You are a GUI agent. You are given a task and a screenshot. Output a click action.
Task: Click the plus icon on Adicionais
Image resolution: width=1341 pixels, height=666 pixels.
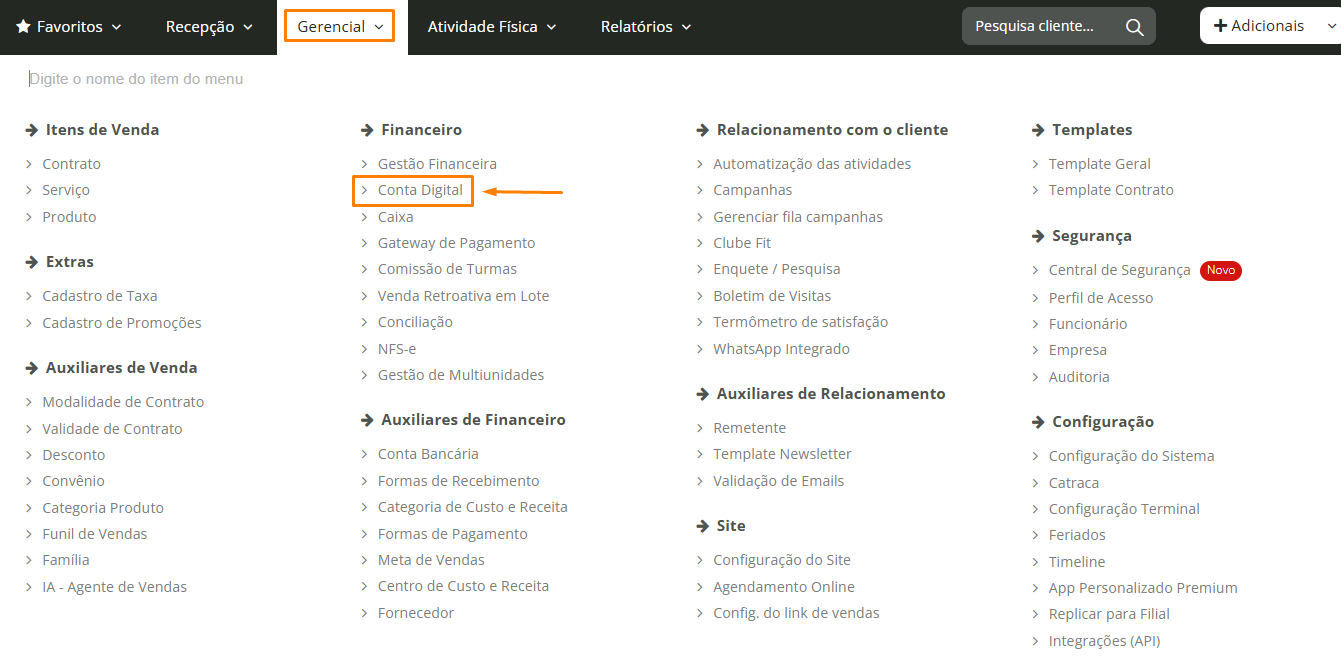pos(1220,26)
